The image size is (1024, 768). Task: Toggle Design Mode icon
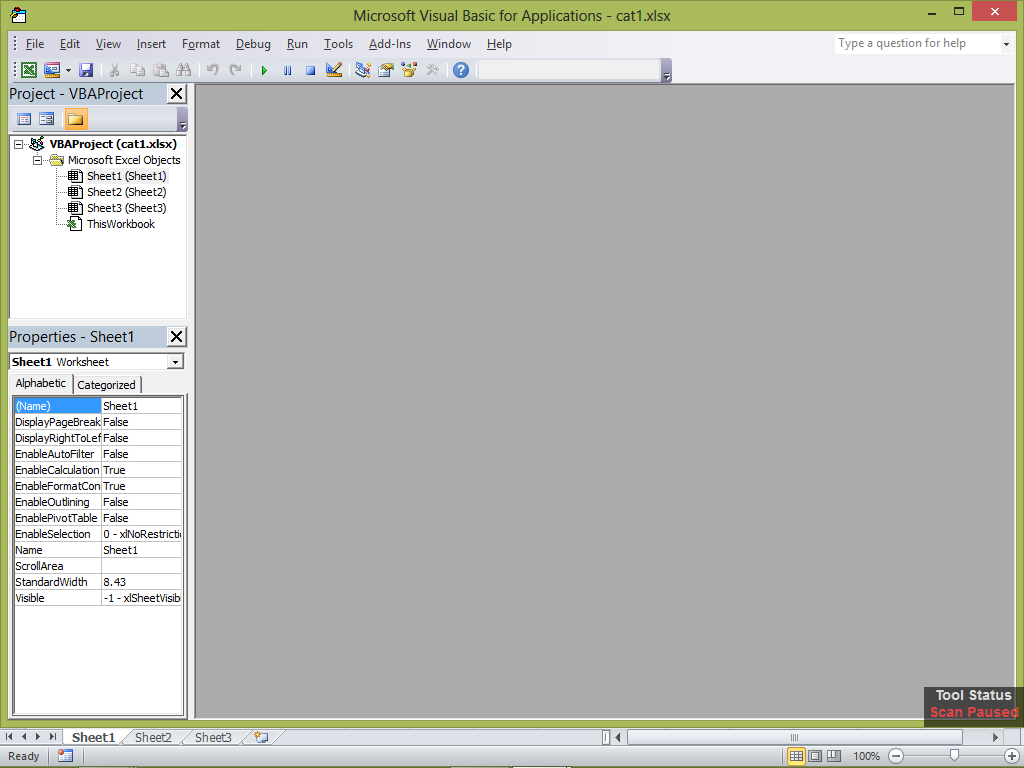tap(334, 70)
